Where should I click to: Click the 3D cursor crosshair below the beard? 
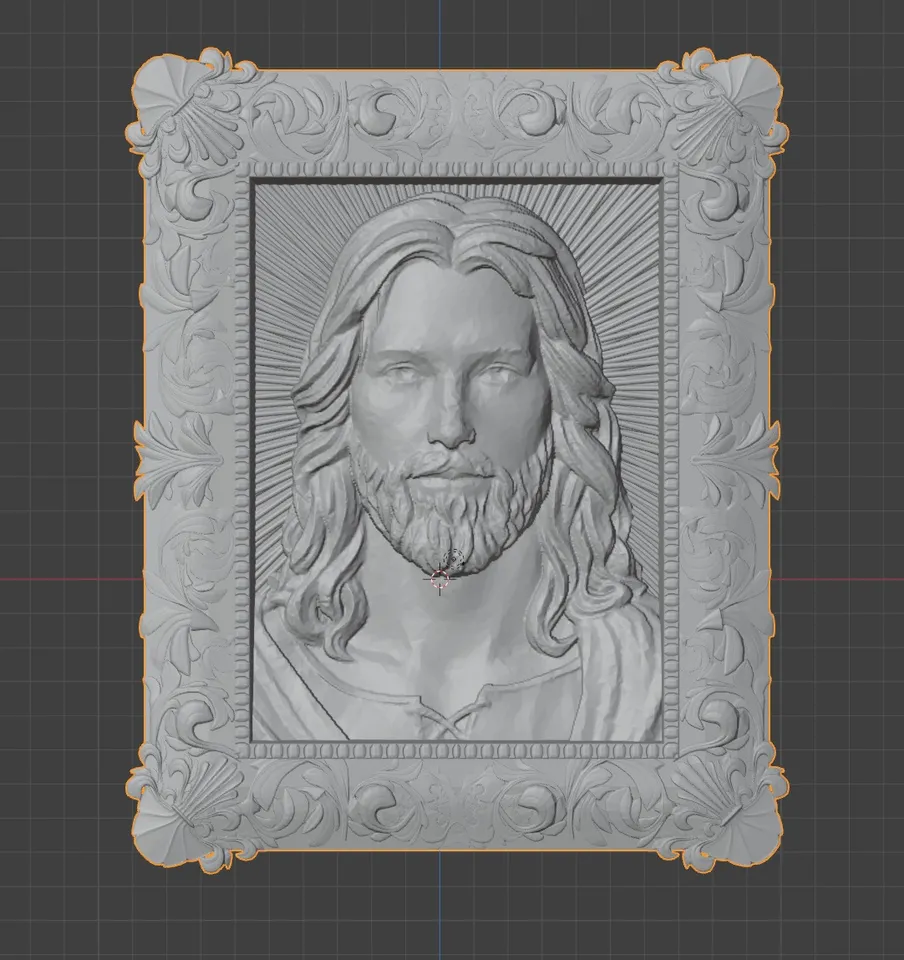tap(440, 579)
